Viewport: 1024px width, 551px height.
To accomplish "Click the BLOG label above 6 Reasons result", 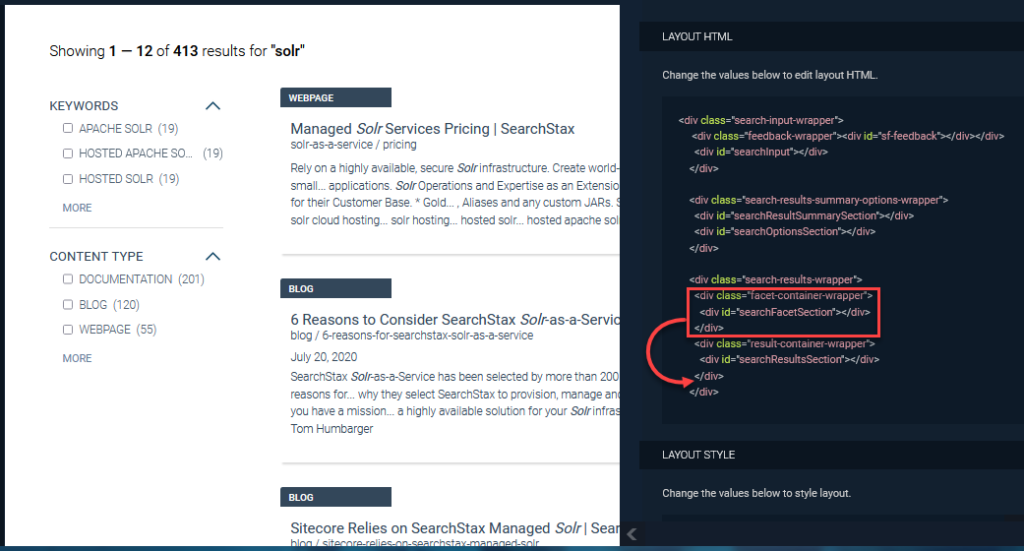I will pyautogui.click(x=336, y=289).
